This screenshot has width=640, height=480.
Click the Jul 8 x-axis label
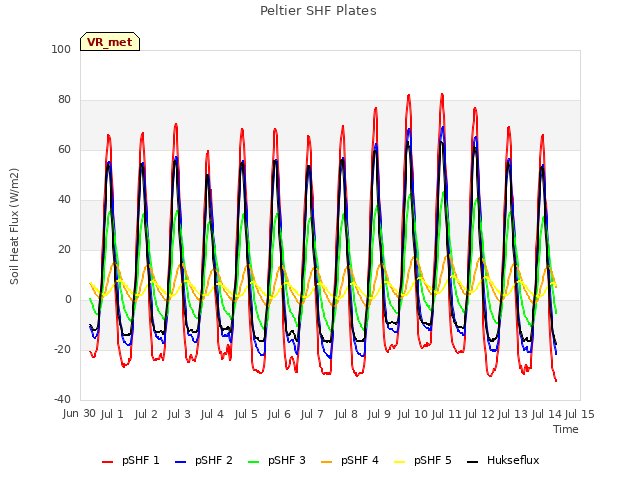point(346,414)
